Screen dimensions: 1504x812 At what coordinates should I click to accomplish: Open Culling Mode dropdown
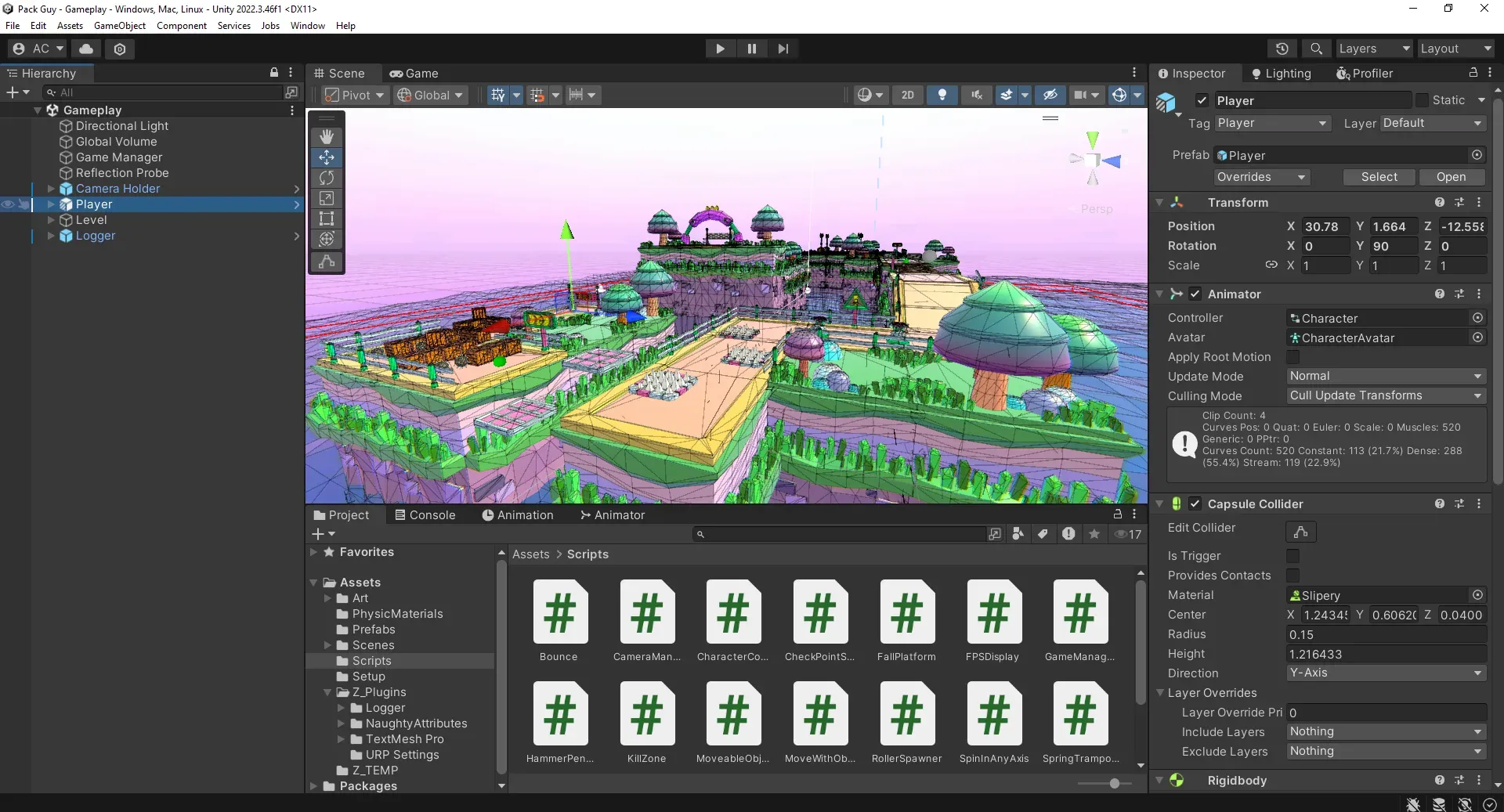1386,396
